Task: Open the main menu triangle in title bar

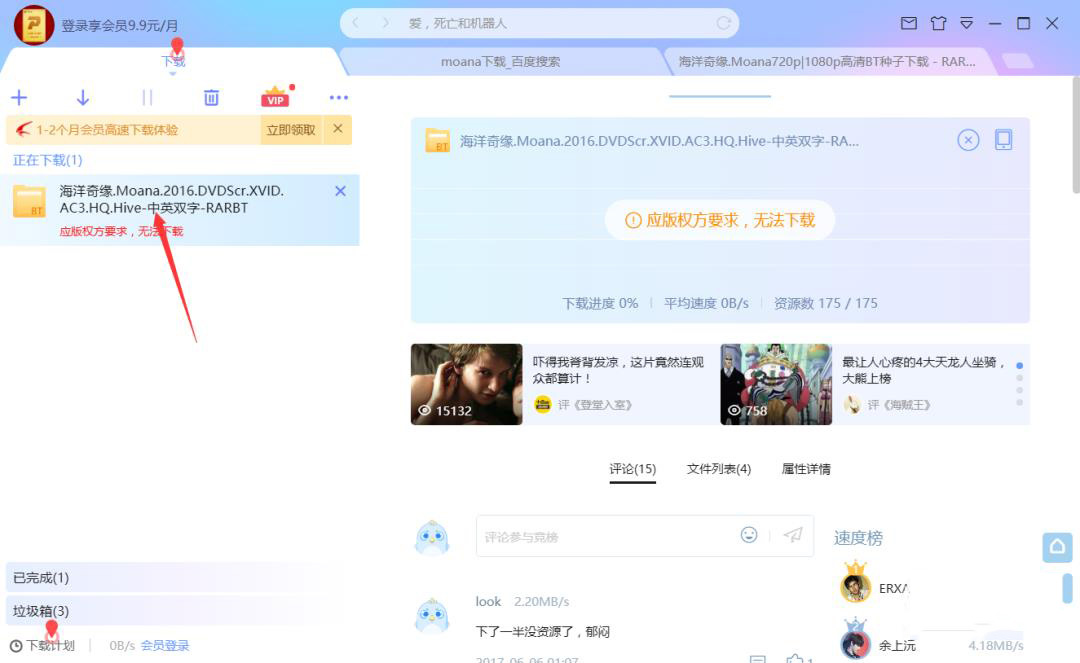Action: tap(966, 22)
